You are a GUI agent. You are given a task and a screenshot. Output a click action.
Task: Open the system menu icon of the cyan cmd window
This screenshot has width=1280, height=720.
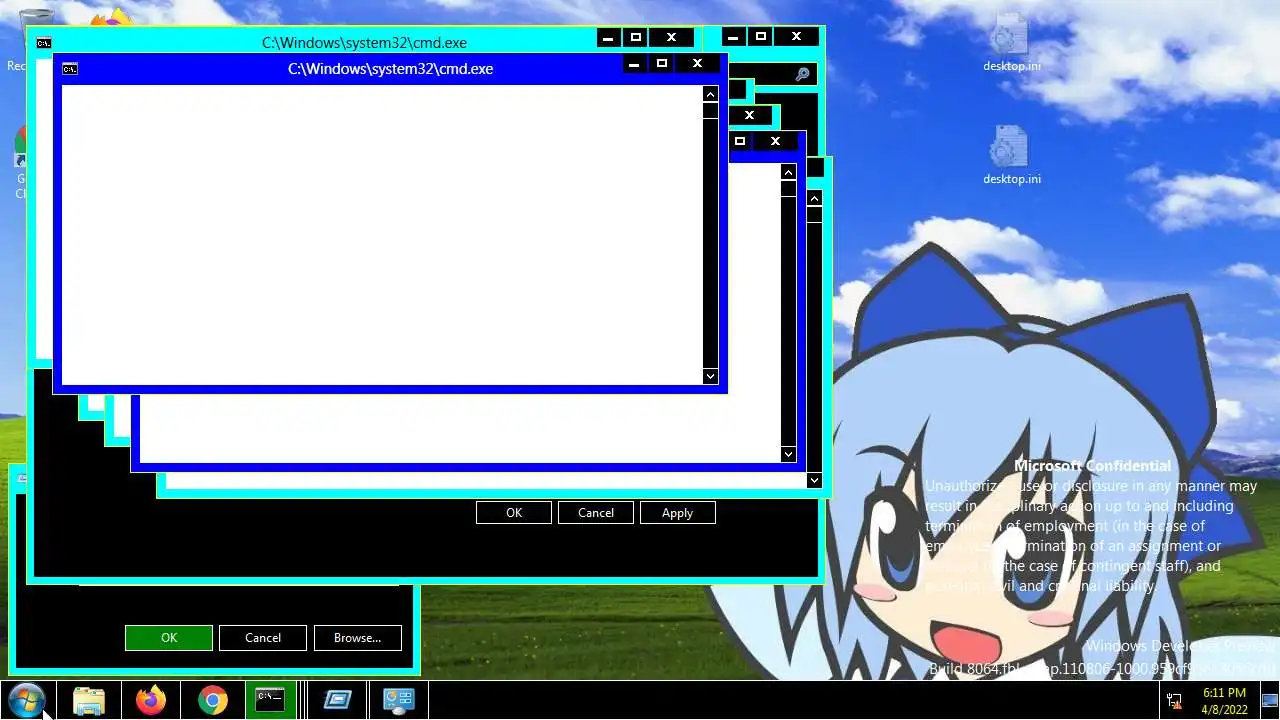coord(44,43)
